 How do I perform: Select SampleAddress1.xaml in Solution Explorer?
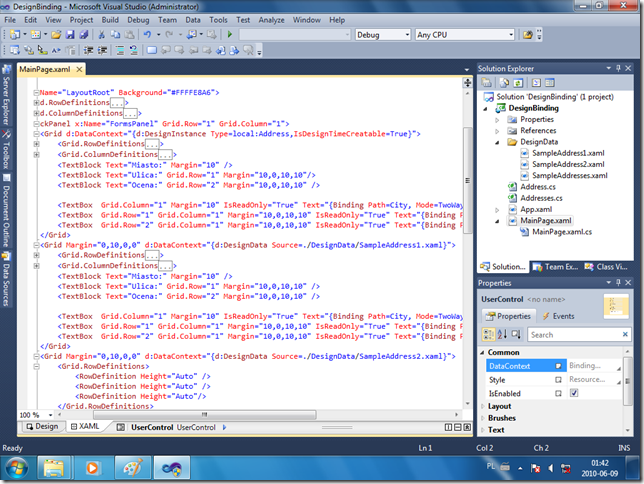[x=568, y=153]
